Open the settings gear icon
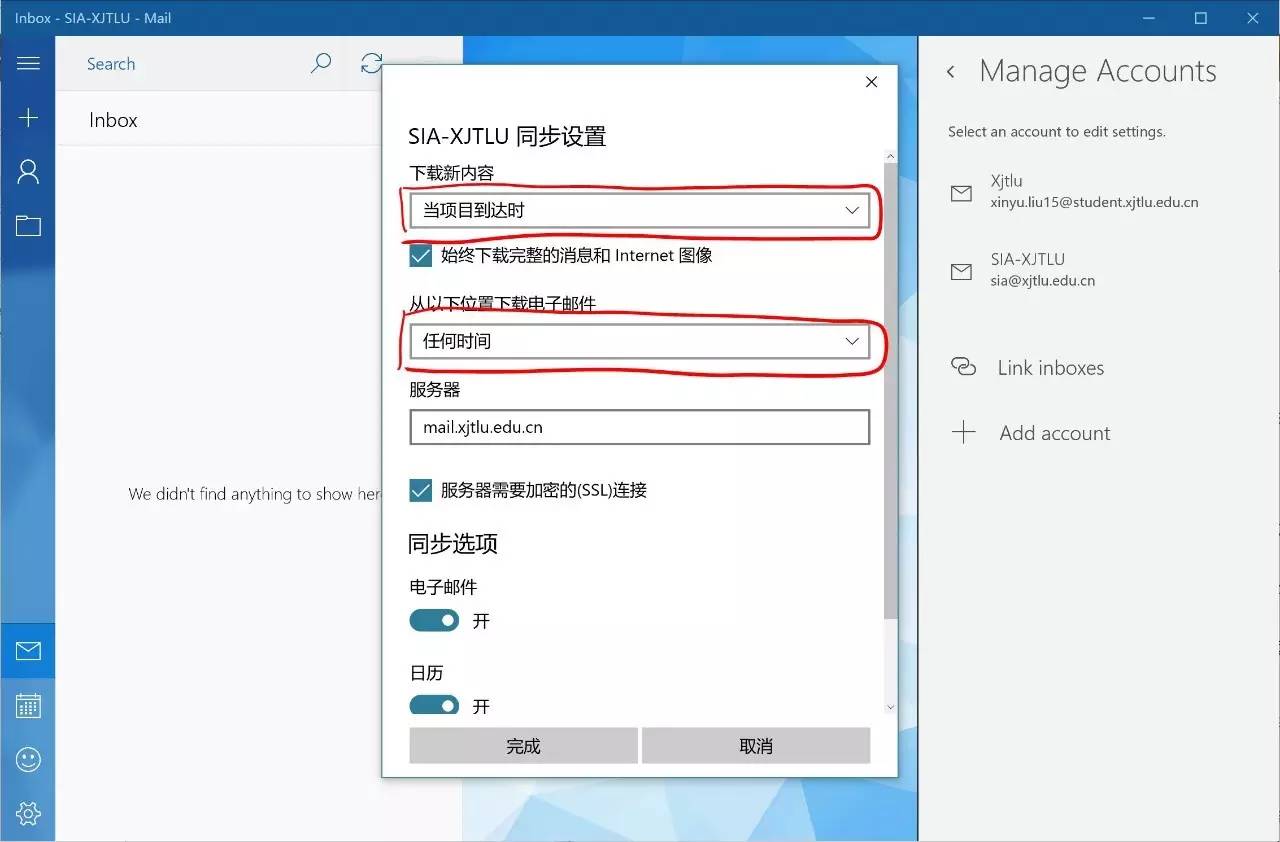This screenshot has height=842, width=1280. tap(28, 814)
